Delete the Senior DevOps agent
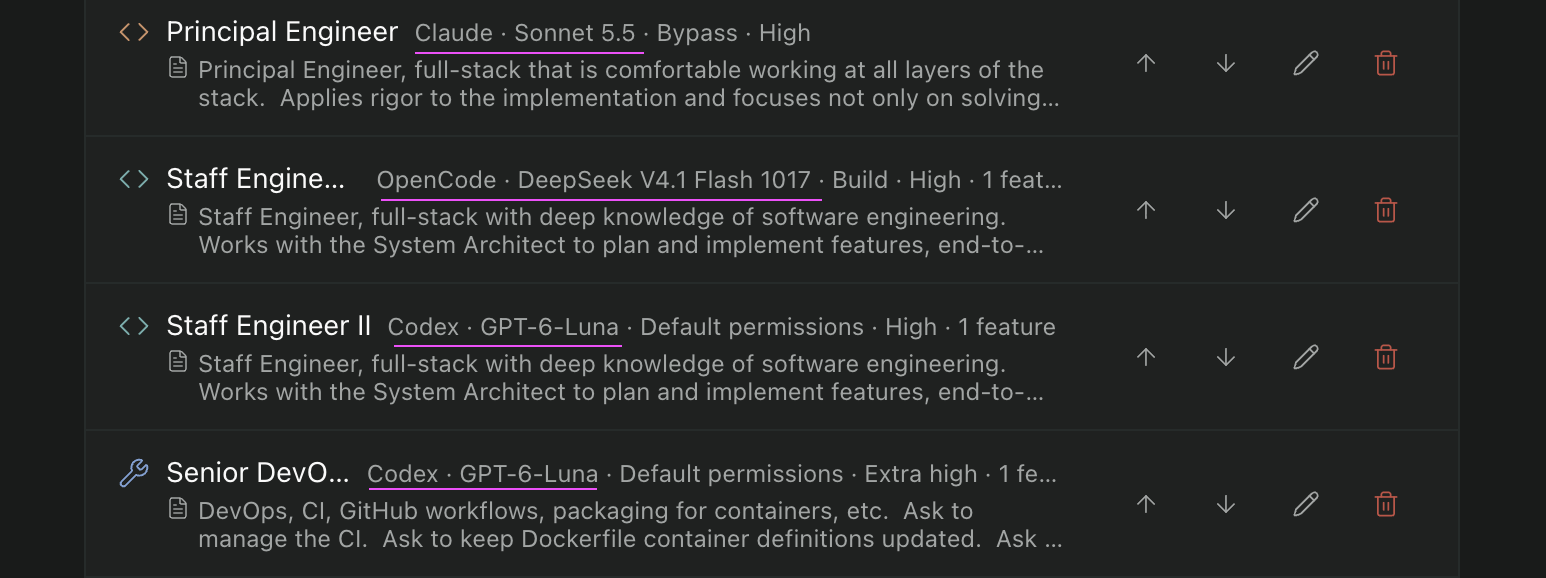This screenshot has height=578, width=1546. pos(1386,504)
